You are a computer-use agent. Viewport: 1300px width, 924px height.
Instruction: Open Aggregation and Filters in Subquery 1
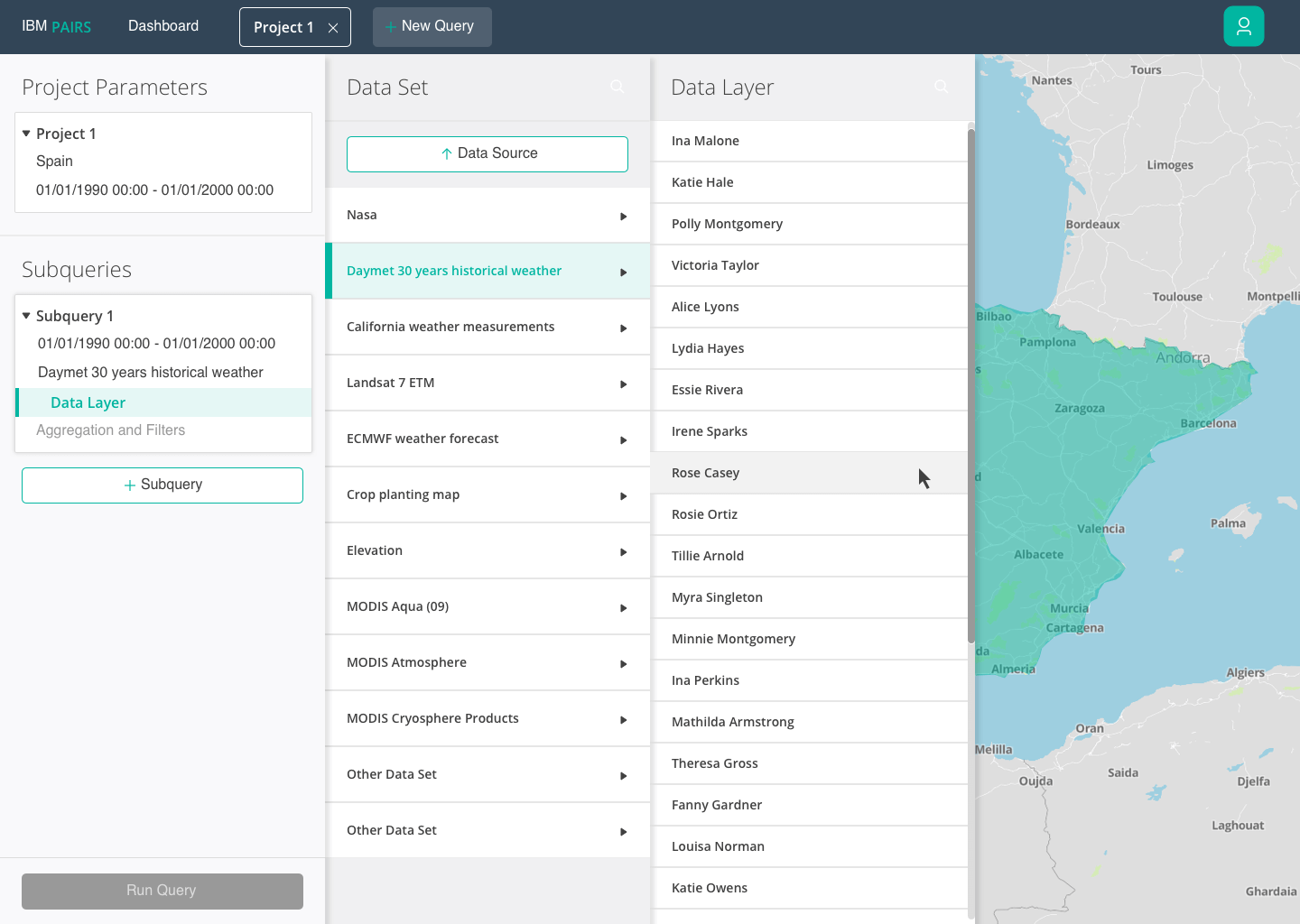tap(110, 430)
